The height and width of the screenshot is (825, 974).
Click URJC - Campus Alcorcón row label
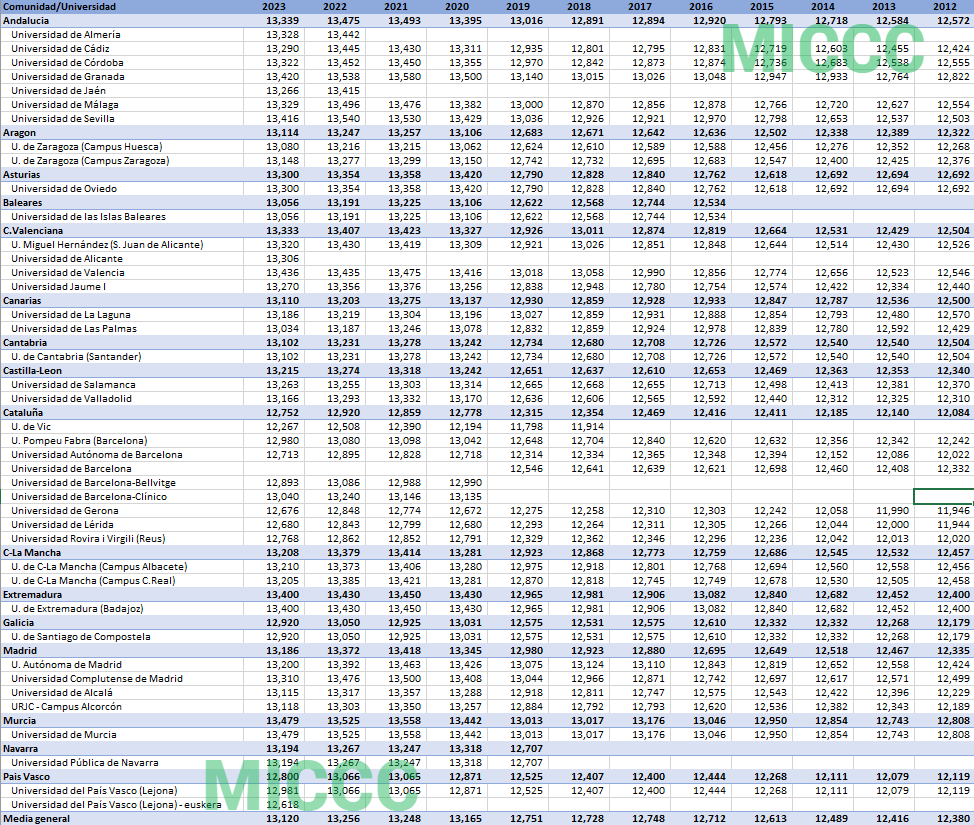pos(66,706)
